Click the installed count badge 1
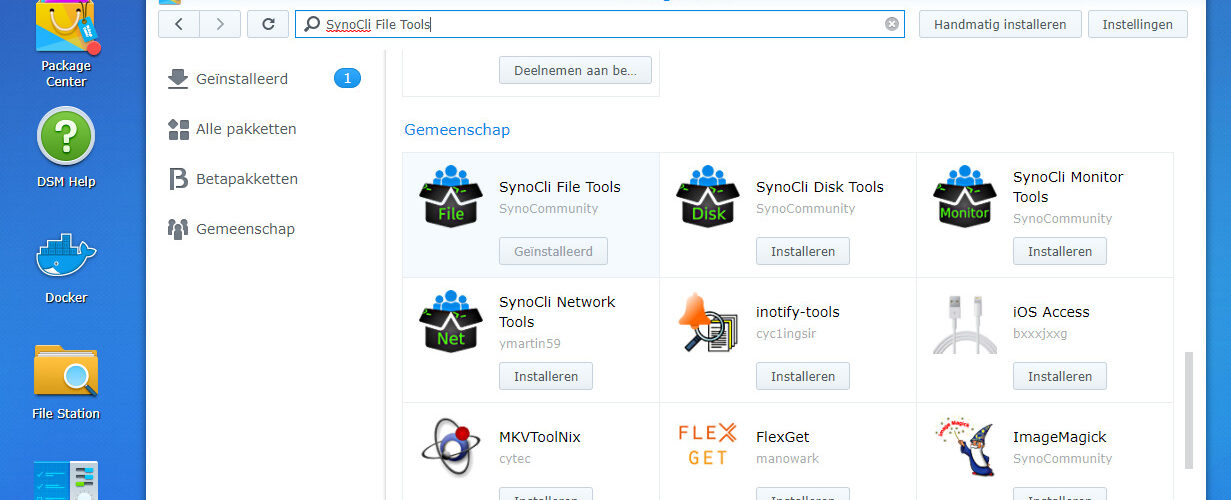Image resolution: width=1231 pixels, height=500 pixels. 347,78
